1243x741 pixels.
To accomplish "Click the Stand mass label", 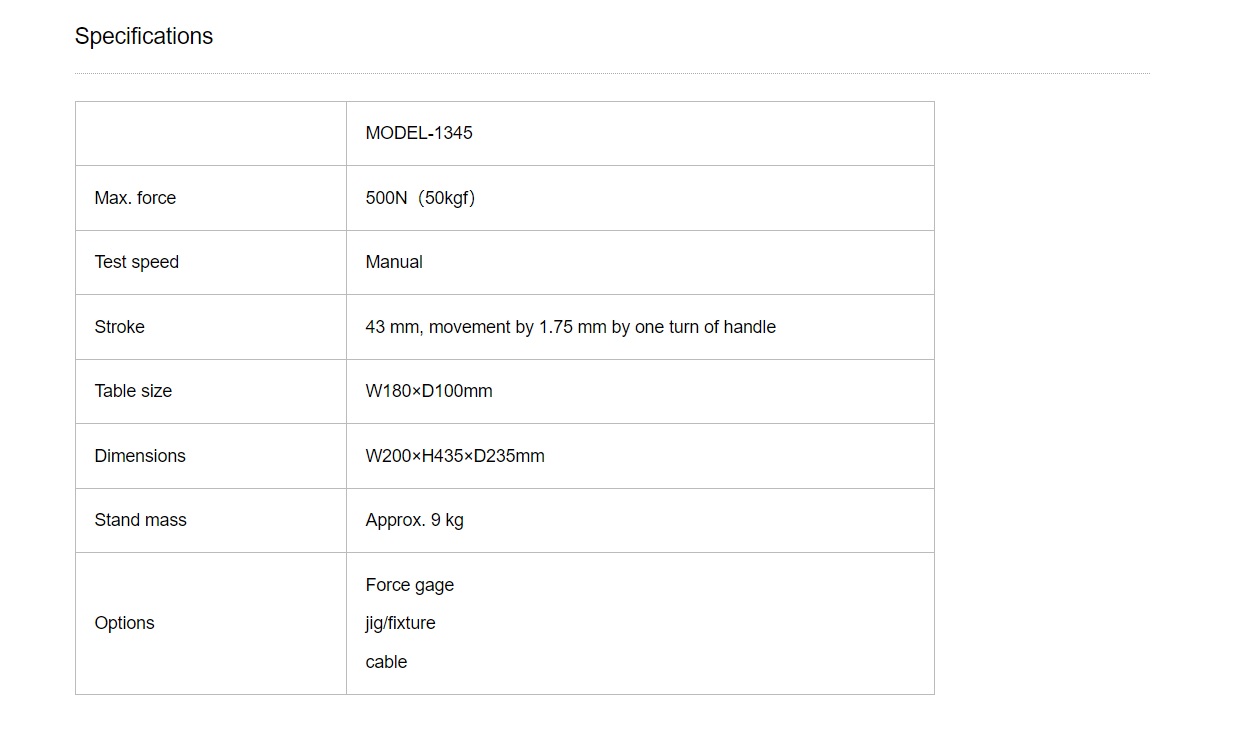I will tap(141, 520).
